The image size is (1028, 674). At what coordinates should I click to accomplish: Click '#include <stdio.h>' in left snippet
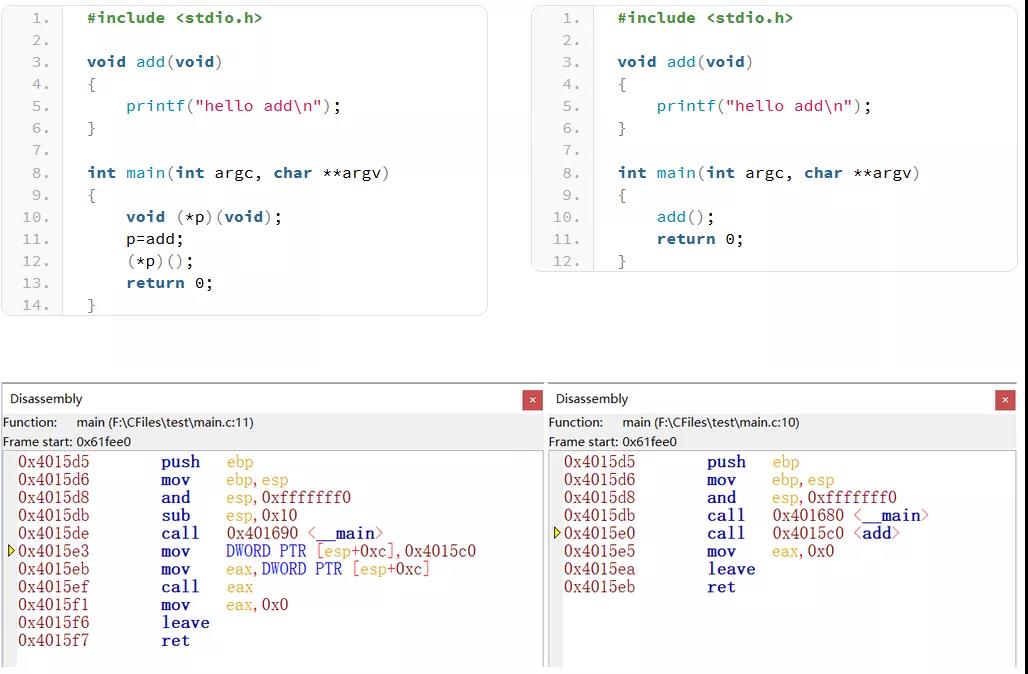point(174,18)
